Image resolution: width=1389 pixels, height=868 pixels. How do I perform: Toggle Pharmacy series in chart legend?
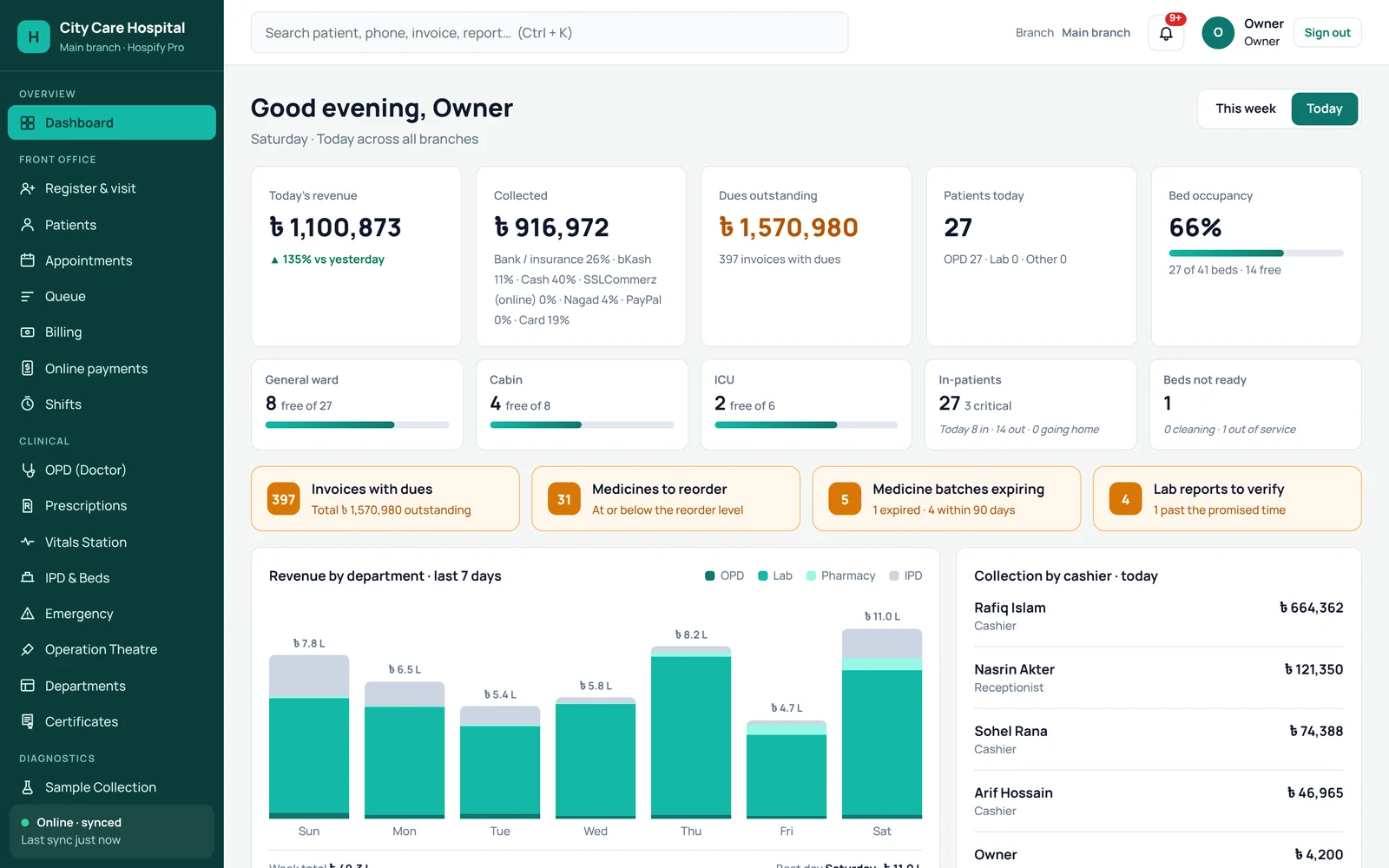(840, 575)
